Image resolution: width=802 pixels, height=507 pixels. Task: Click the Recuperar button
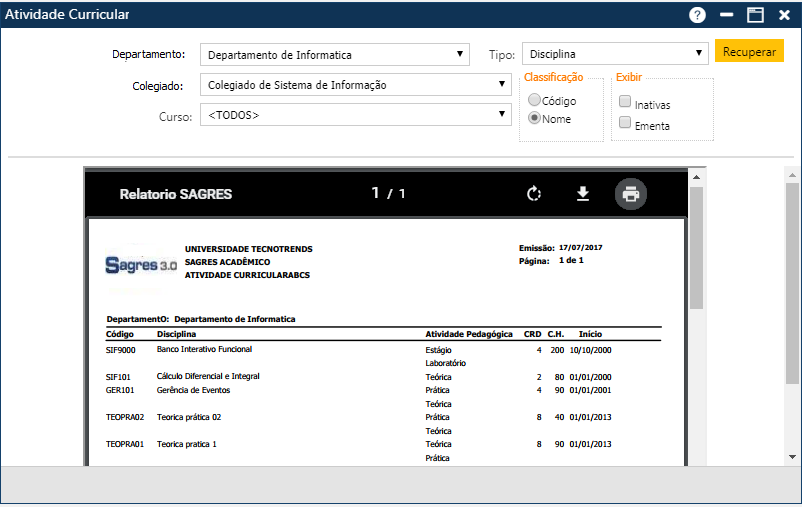[x=749, y=51]
